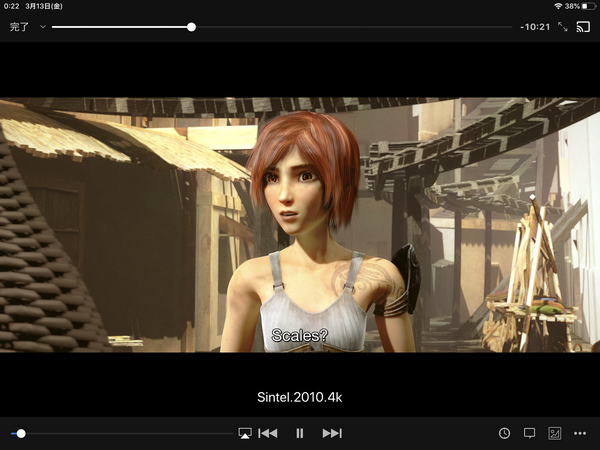Toggle the aspect ratio resize icon
Image resolution: width=600 pixels, height=450 pixels.
(562, 27)
